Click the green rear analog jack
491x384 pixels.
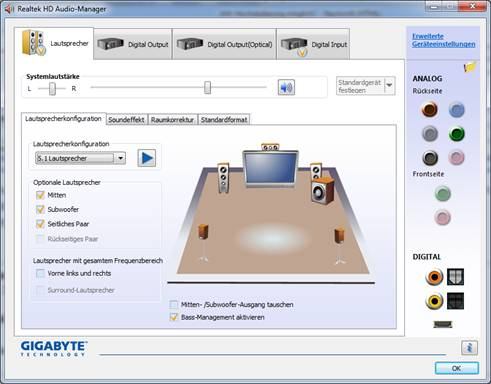tap(456, 134)
